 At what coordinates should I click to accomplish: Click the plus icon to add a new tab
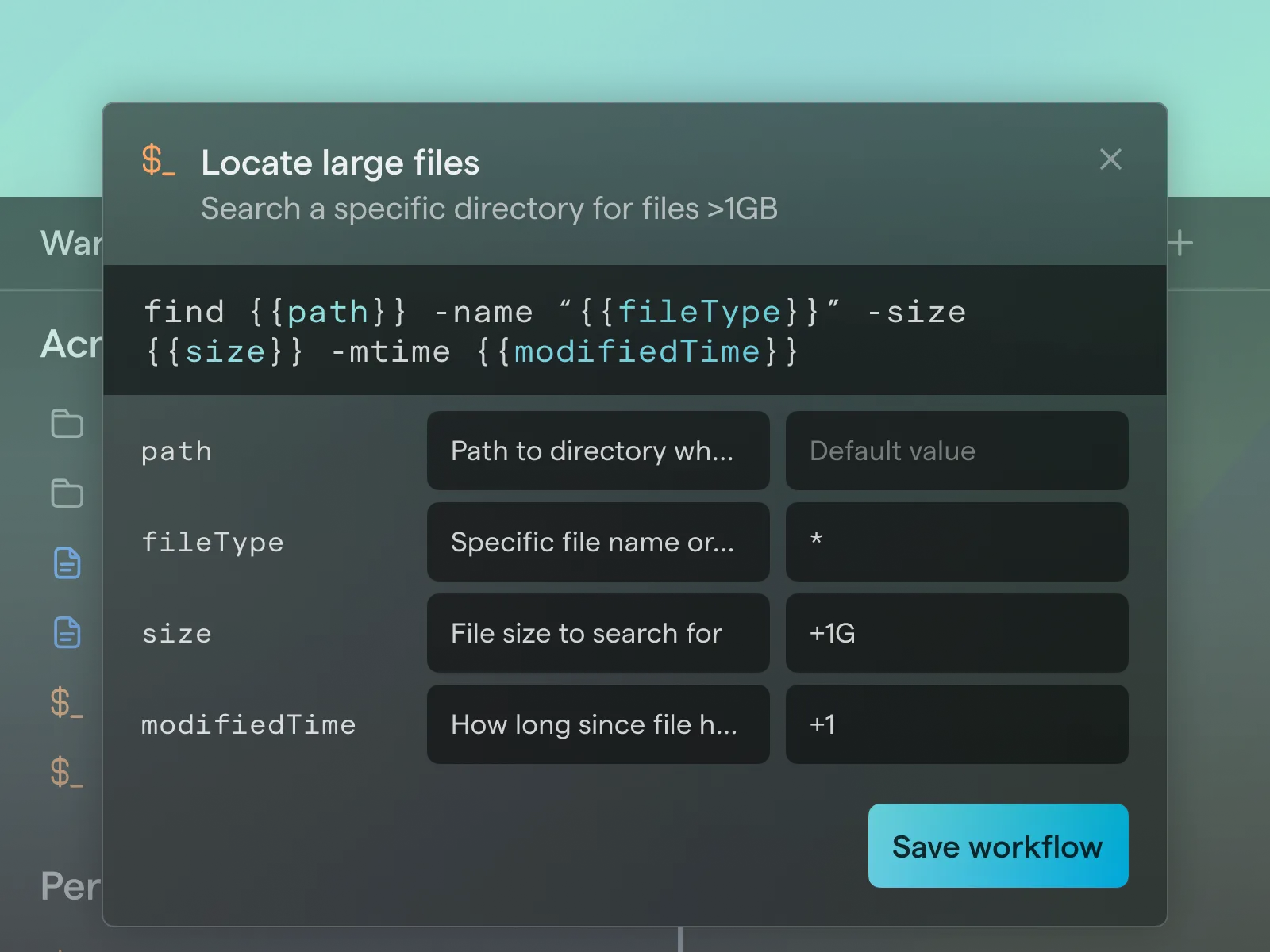[1180, 243]
